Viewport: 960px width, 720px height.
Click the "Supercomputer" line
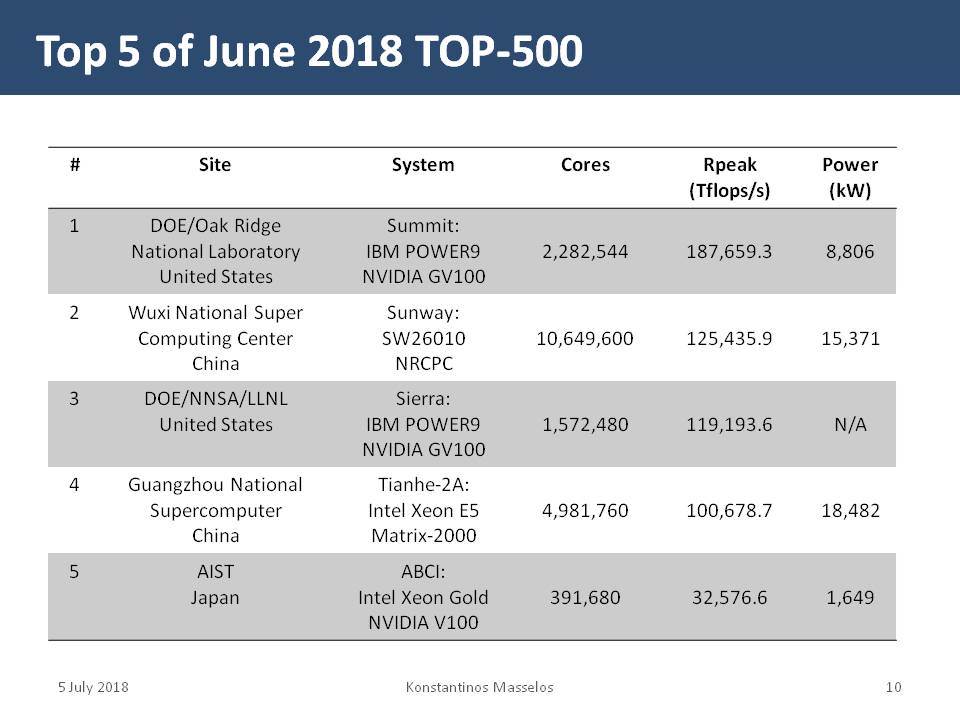216,511
